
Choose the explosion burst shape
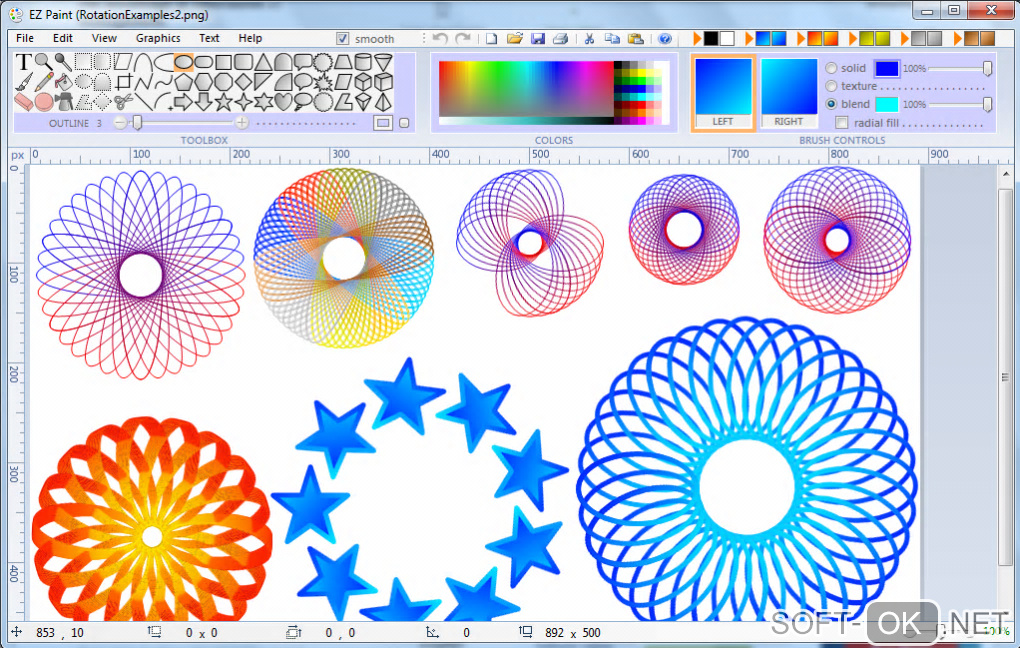point(323,83)
